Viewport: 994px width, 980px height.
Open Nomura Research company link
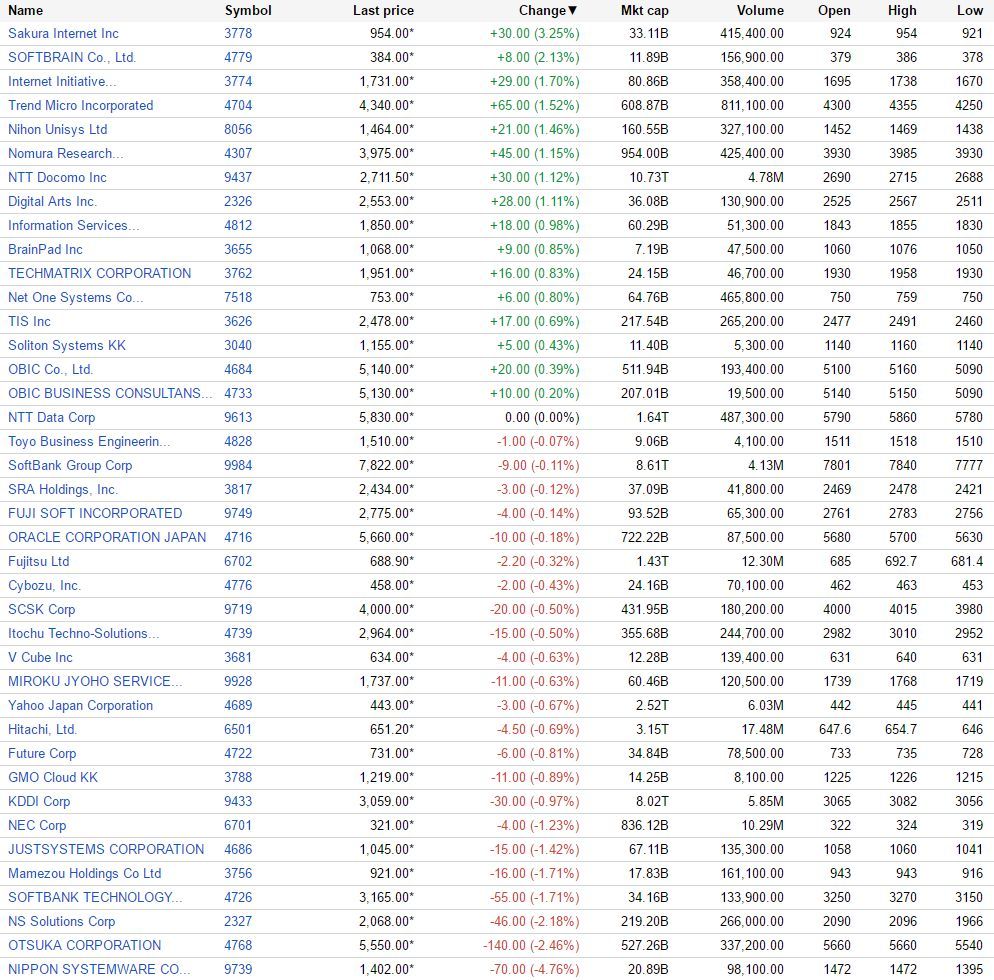coord(66,154)
